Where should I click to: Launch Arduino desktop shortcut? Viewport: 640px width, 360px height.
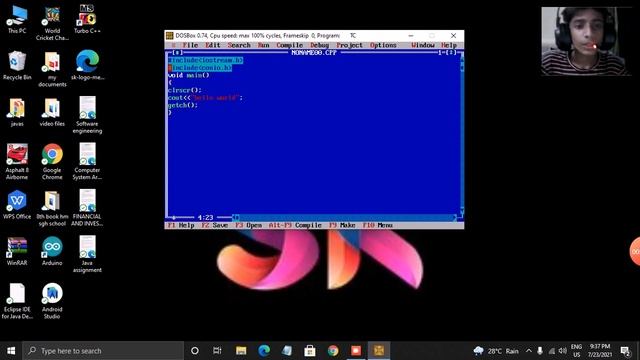[52, 251]
